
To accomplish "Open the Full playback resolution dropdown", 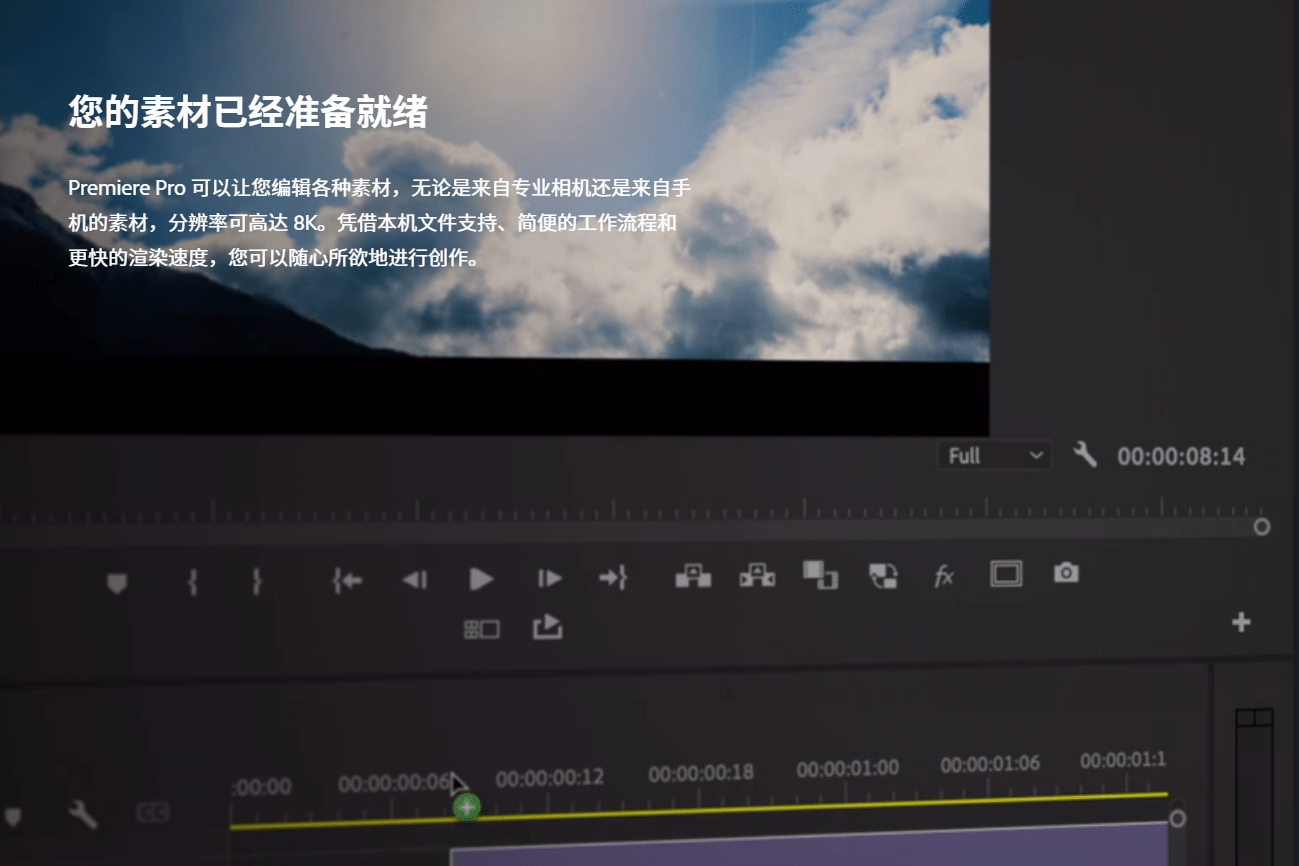I will (994, 456).
